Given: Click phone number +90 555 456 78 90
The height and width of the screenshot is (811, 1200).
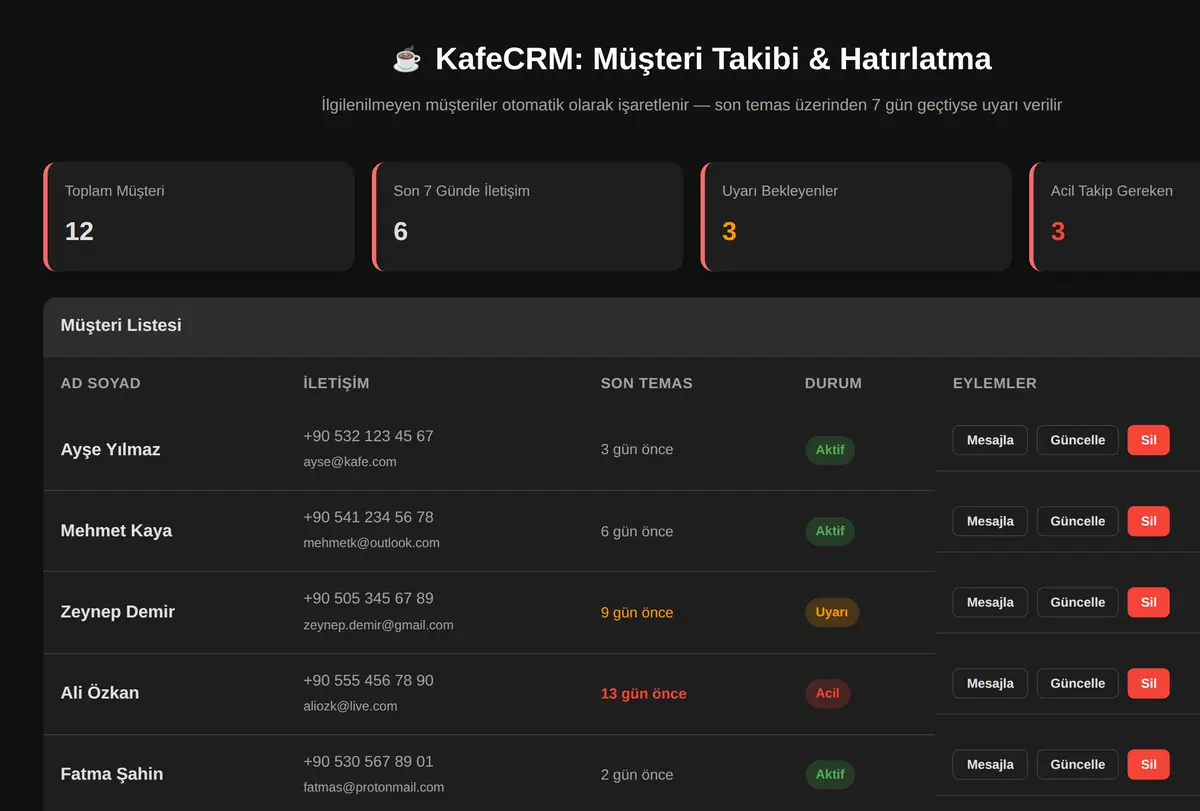Looking at the screenshot, I should click(368, 680).
